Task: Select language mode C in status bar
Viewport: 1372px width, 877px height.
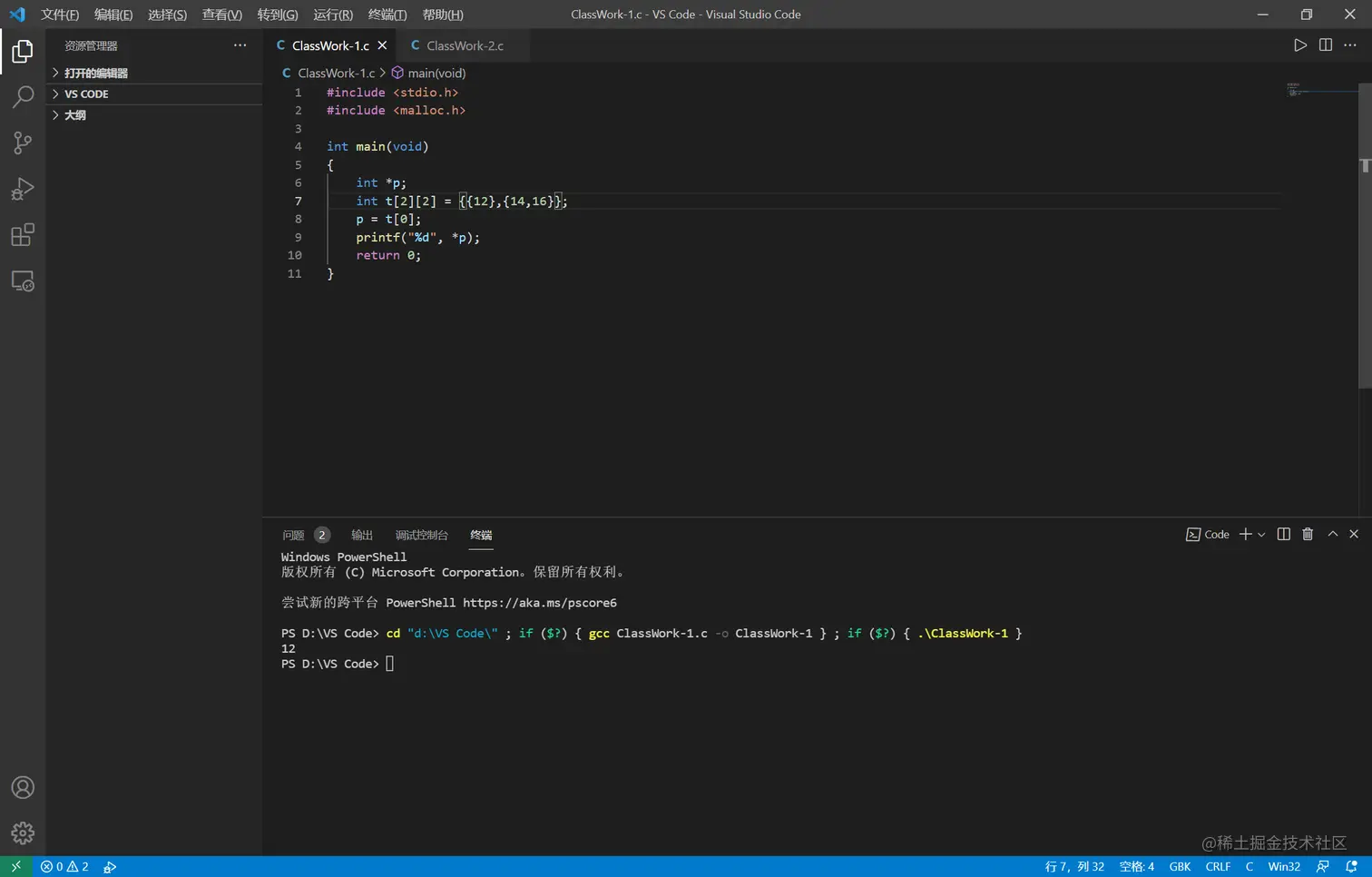Action: tap(1249, 867)
